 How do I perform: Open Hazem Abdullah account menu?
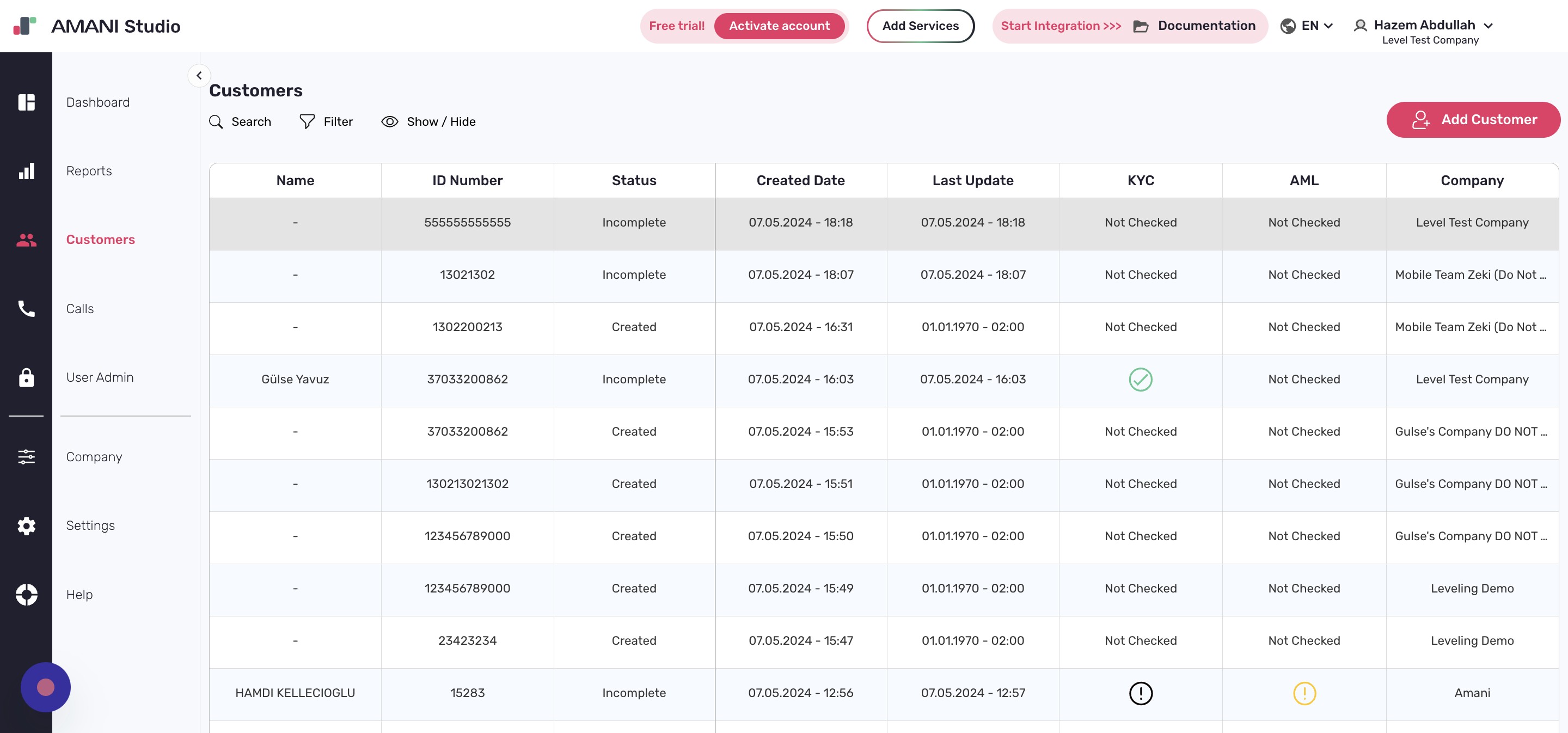tap(1423, 26)
